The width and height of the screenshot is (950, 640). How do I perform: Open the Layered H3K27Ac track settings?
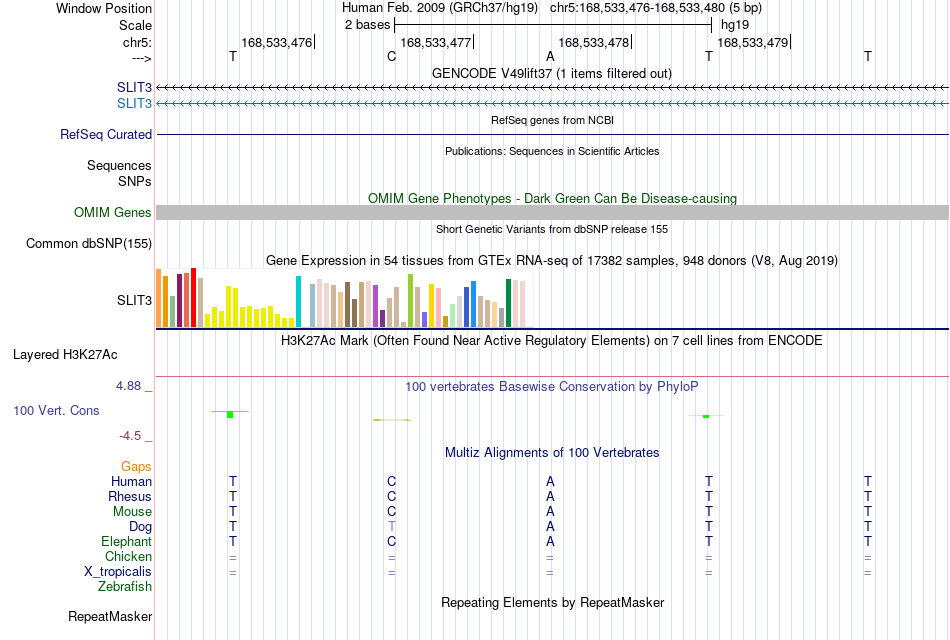65,355
